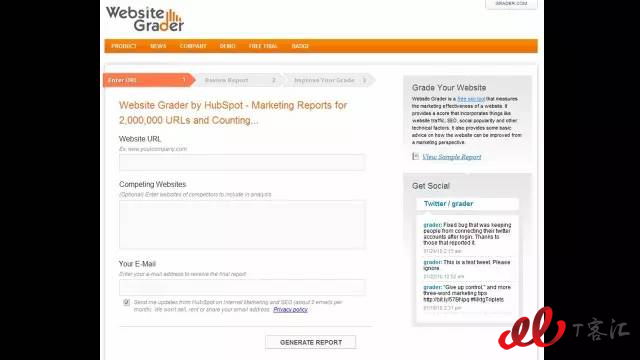Open the DEMO menu item
The height and width of the screenshot is (360, 640).
(x=227, y=46)
